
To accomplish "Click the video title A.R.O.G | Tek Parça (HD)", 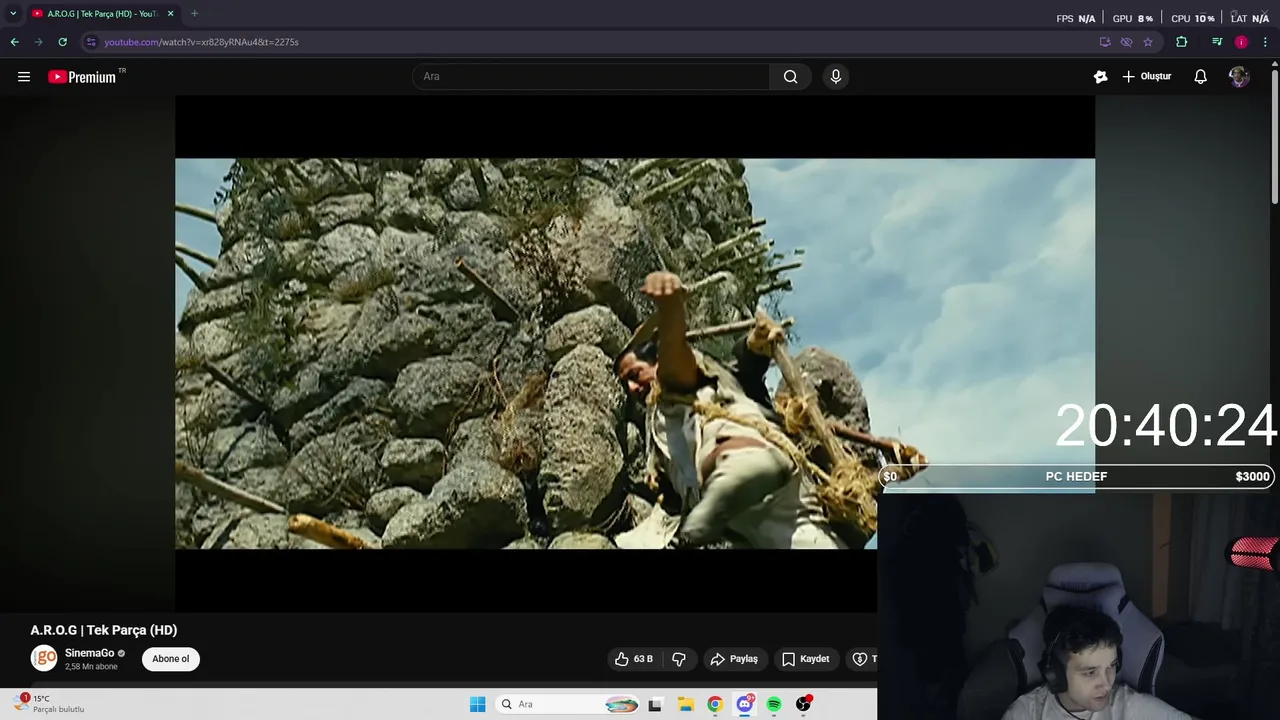I will coord(104,630).
